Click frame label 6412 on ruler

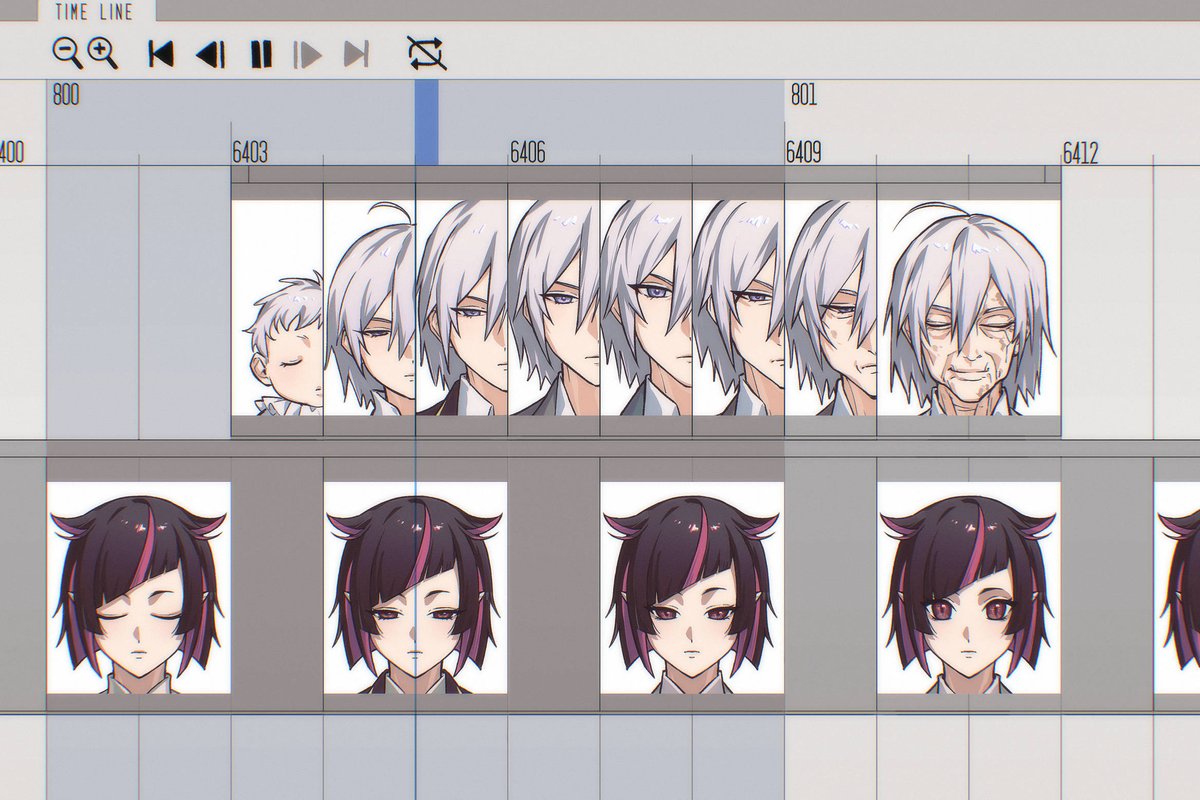click(x=1081, y=152)
